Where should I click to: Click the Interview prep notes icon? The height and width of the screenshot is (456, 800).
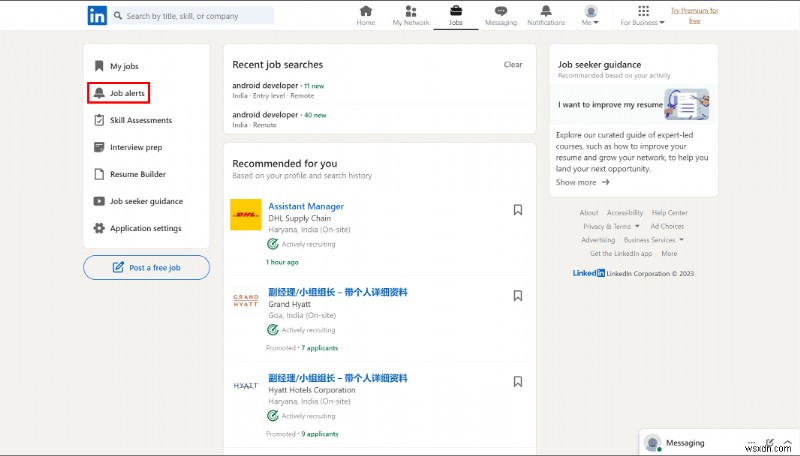[x=99, y=147]
